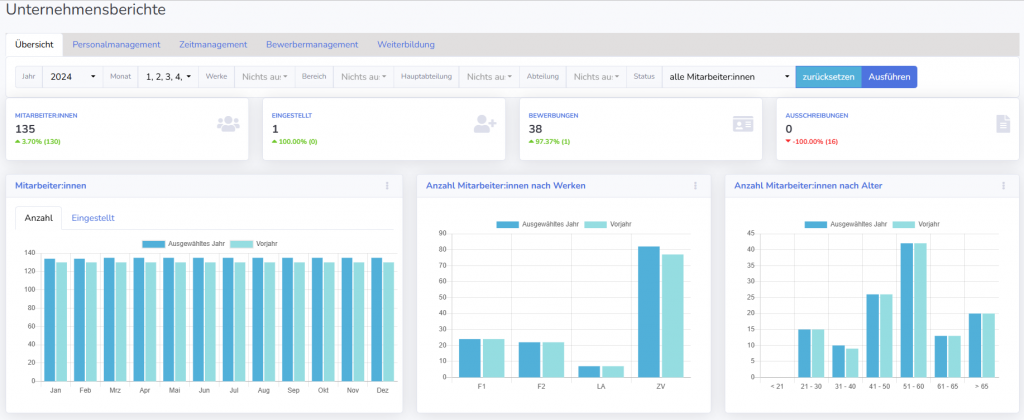Switch to the Personalmanagement tab
This screenshot has width=1024, height=420.
click(116, 45)
